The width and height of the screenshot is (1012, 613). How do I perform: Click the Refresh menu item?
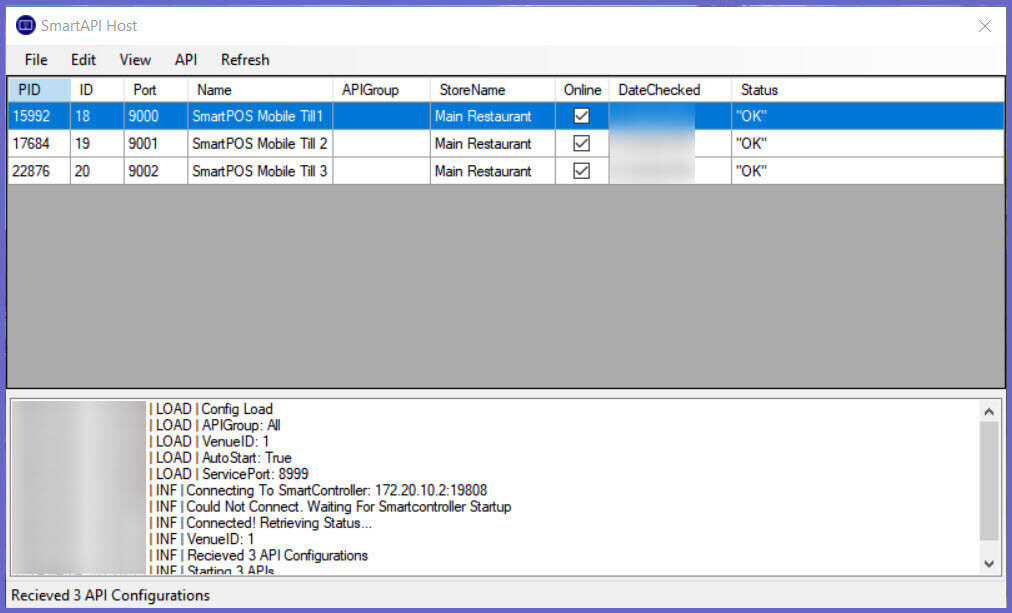tap(245, 60)
